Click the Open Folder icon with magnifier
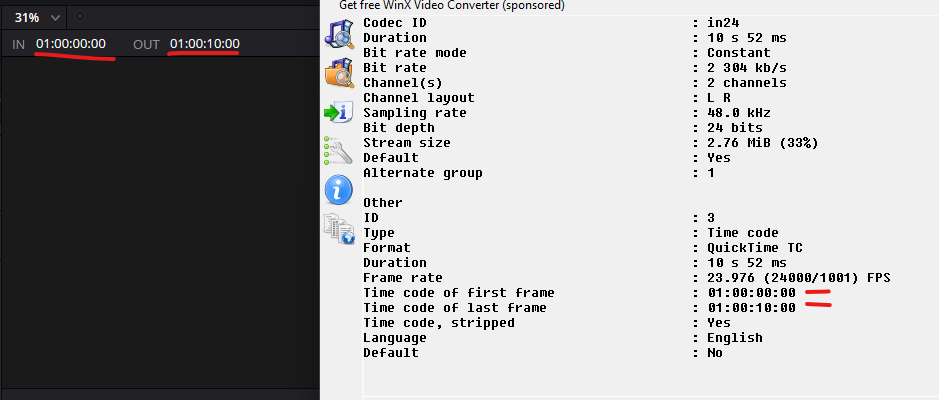 pos(339,73)
